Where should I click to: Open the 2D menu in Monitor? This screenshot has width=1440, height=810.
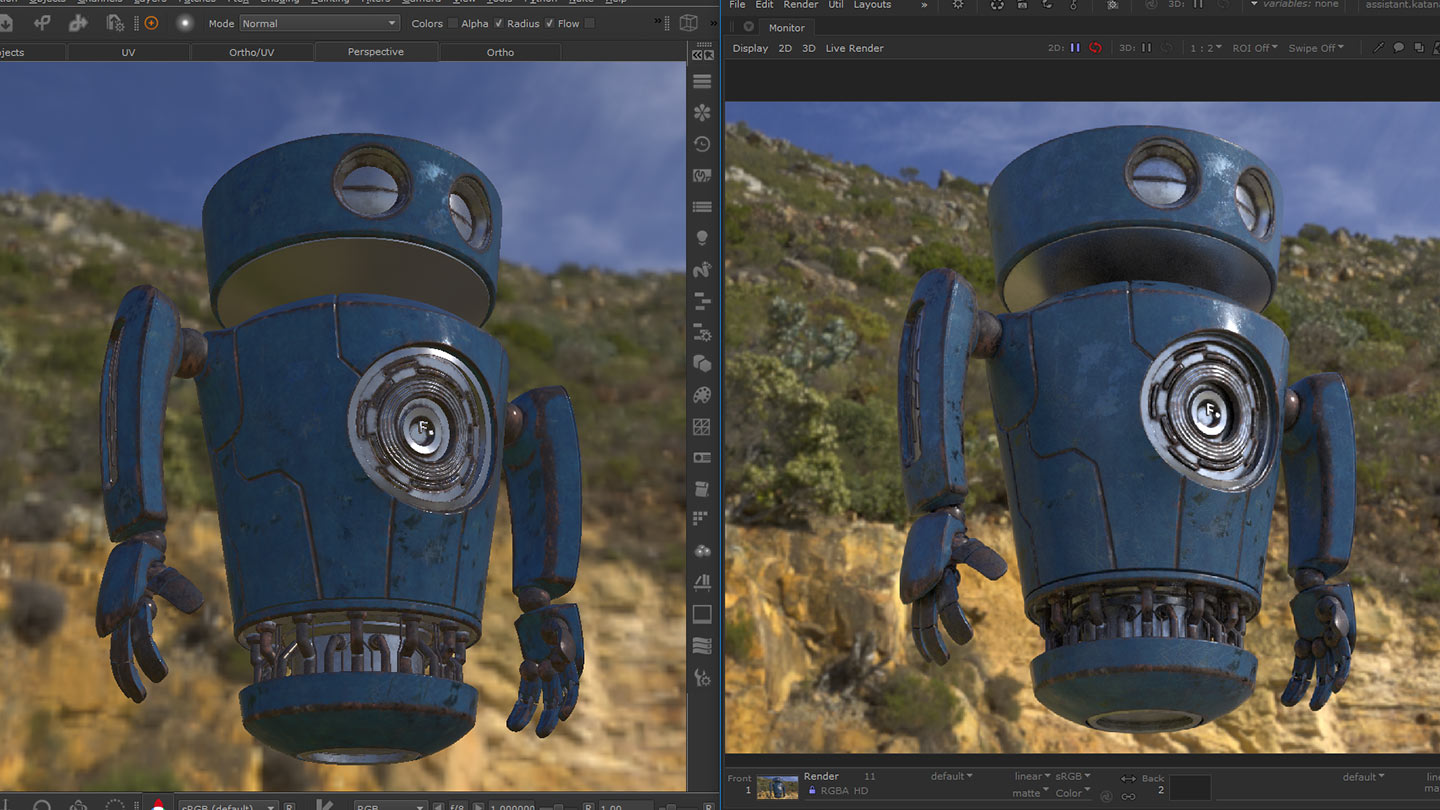[785, 48]
